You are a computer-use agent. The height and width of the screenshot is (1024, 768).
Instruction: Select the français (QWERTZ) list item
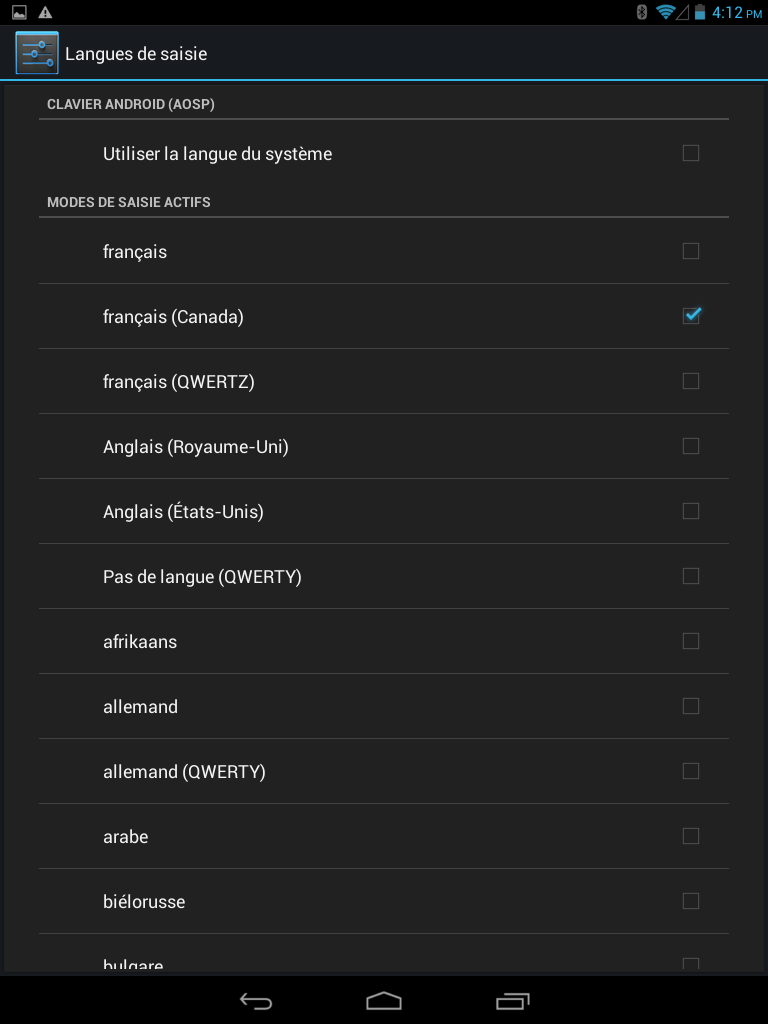[x=384, y=381]
